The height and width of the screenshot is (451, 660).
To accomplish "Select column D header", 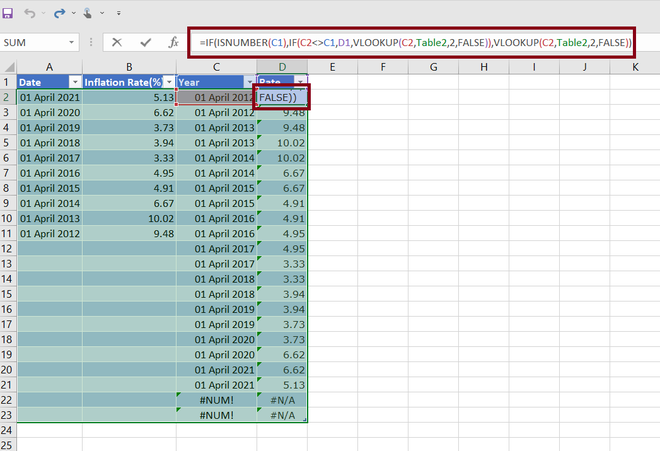I will tap(282, 67).
